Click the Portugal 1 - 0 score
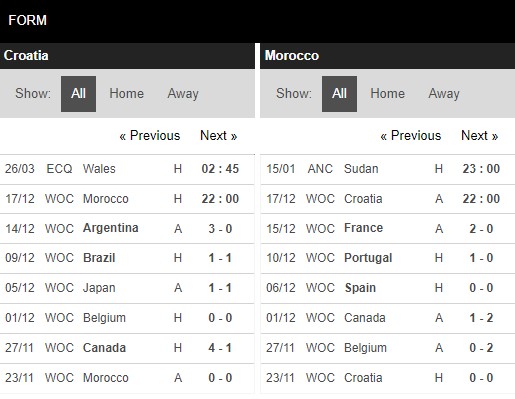Viewport: 515px width, 399px height. pyautogui.click(x=481, y=258)
